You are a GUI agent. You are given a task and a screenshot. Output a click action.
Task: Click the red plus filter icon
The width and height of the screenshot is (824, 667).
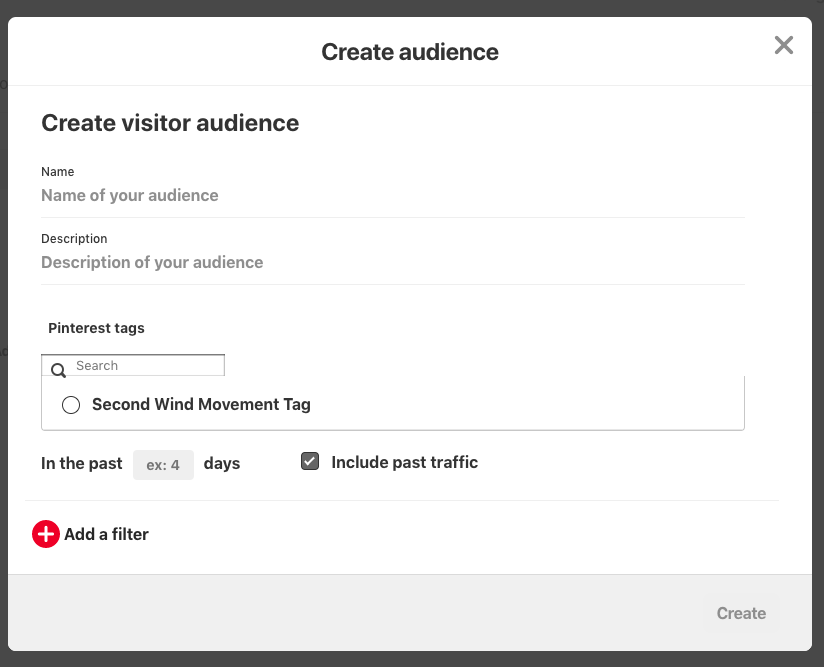pyautogui.click(x=46, y=534)
